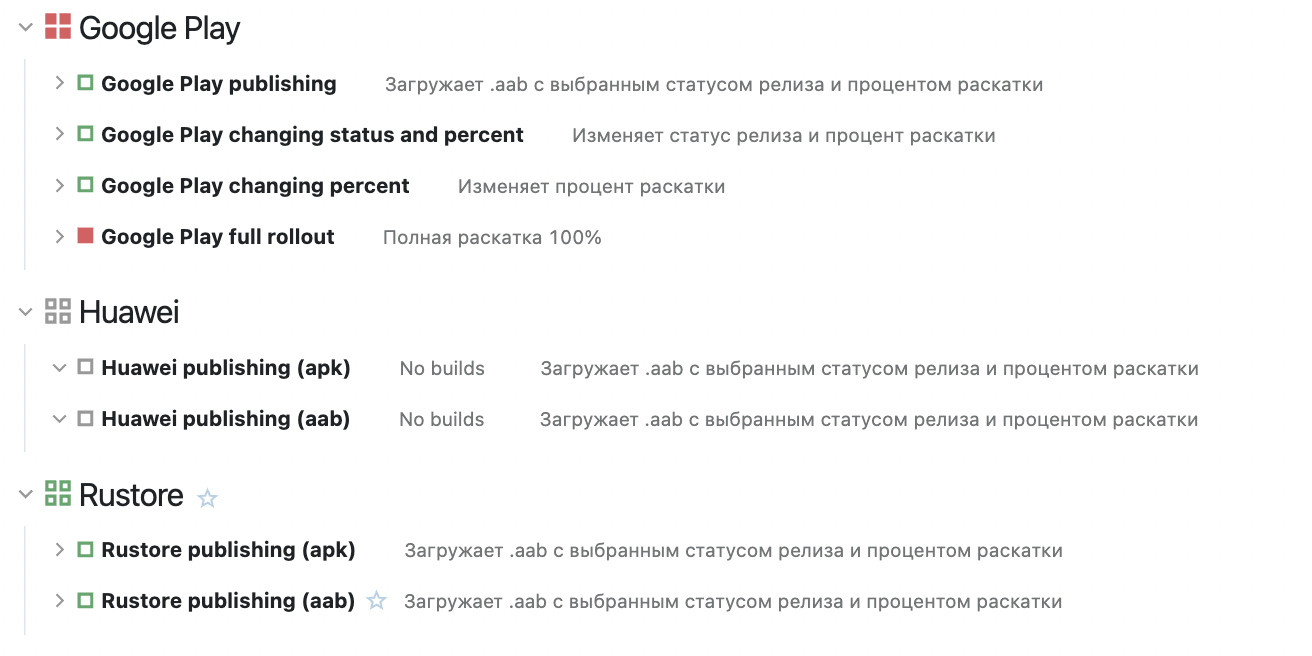Click red status icon of Google Play full rollout
The image size is (1312, 656).
85,236
